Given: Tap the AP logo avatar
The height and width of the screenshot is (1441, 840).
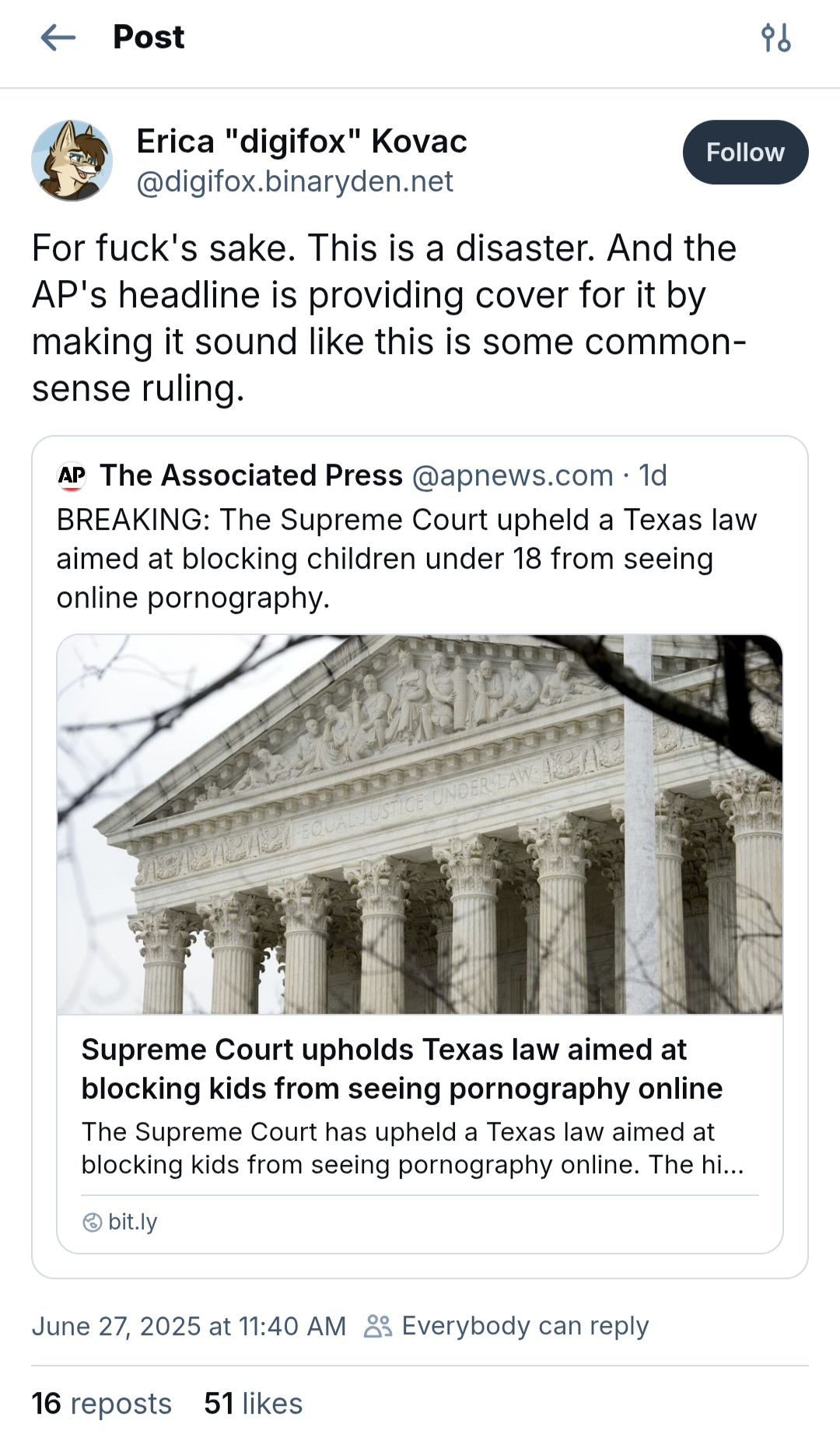Looking at the screenshot, I should pos(72,475).
